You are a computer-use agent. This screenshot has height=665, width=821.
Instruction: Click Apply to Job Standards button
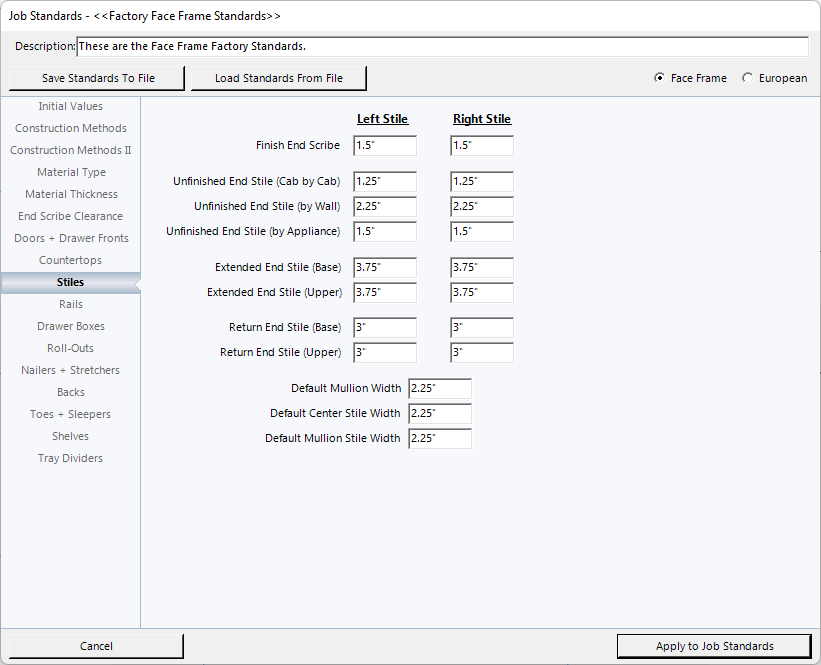pos(714,646)
